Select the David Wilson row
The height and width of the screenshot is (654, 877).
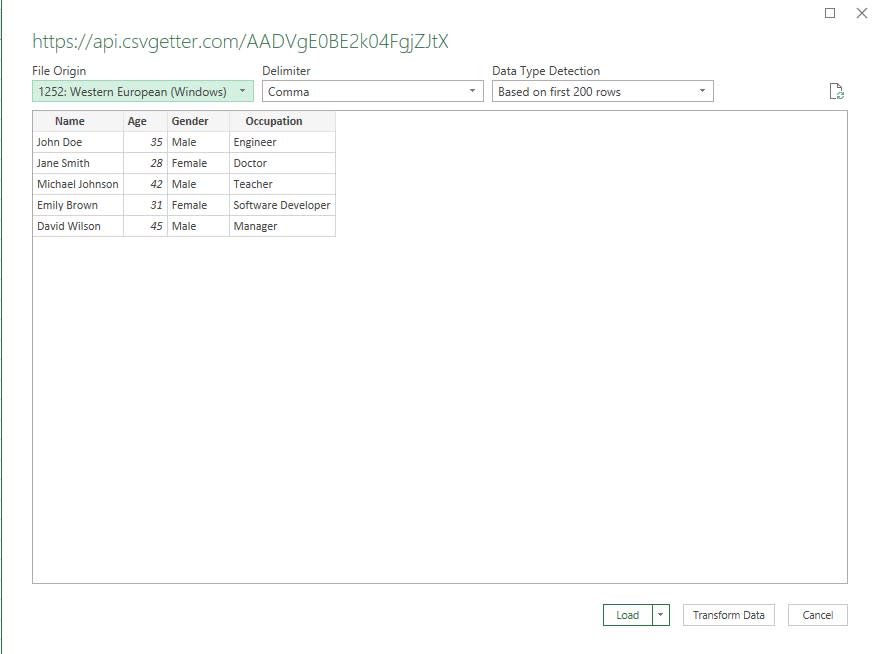coord(77,226)
